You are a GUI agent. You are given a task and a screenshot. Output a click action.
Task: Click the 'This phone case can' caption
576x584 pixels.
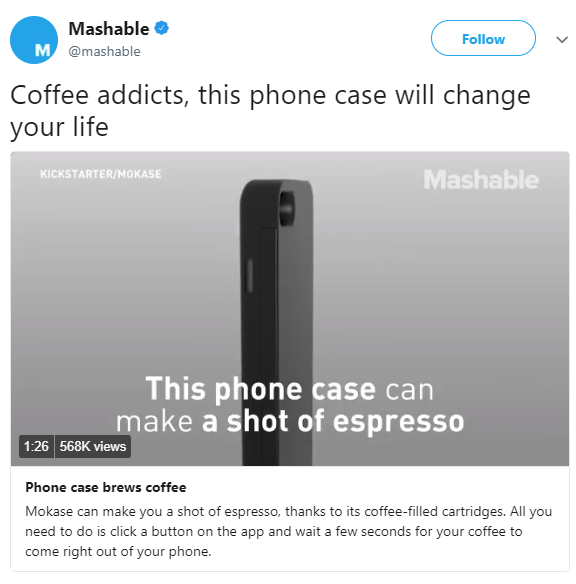[289, 389]
